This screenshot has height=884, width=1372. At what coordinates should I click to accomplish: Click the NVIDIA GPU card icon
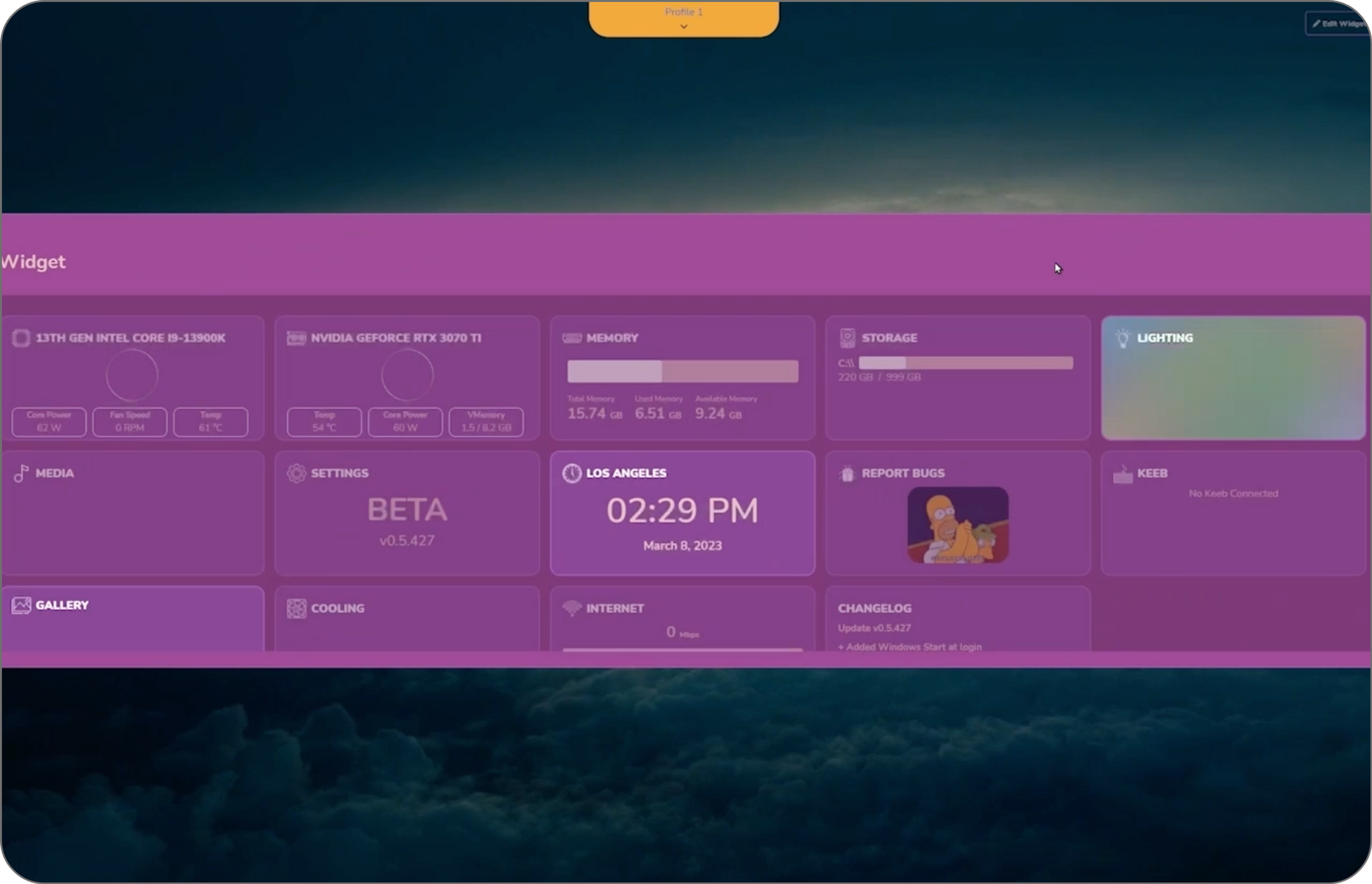click(x=296, y=338)
